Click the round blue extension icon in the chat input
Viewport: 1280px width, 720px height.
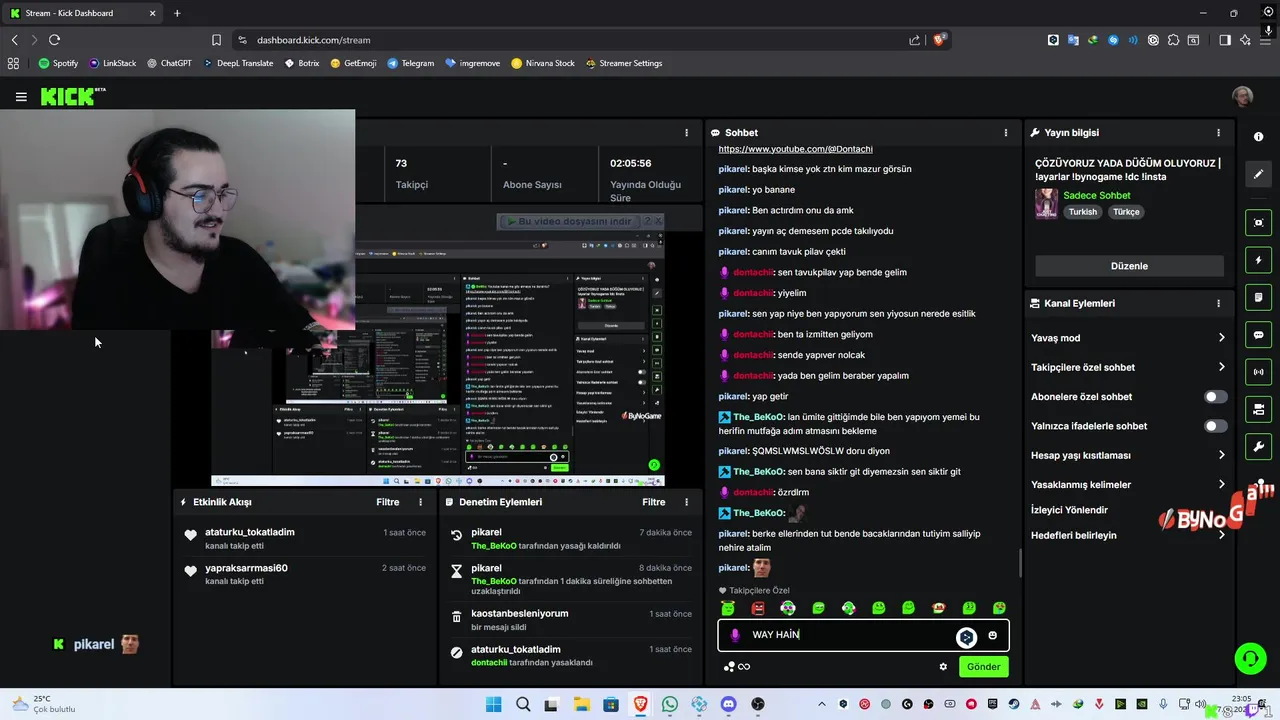point(966,637)
